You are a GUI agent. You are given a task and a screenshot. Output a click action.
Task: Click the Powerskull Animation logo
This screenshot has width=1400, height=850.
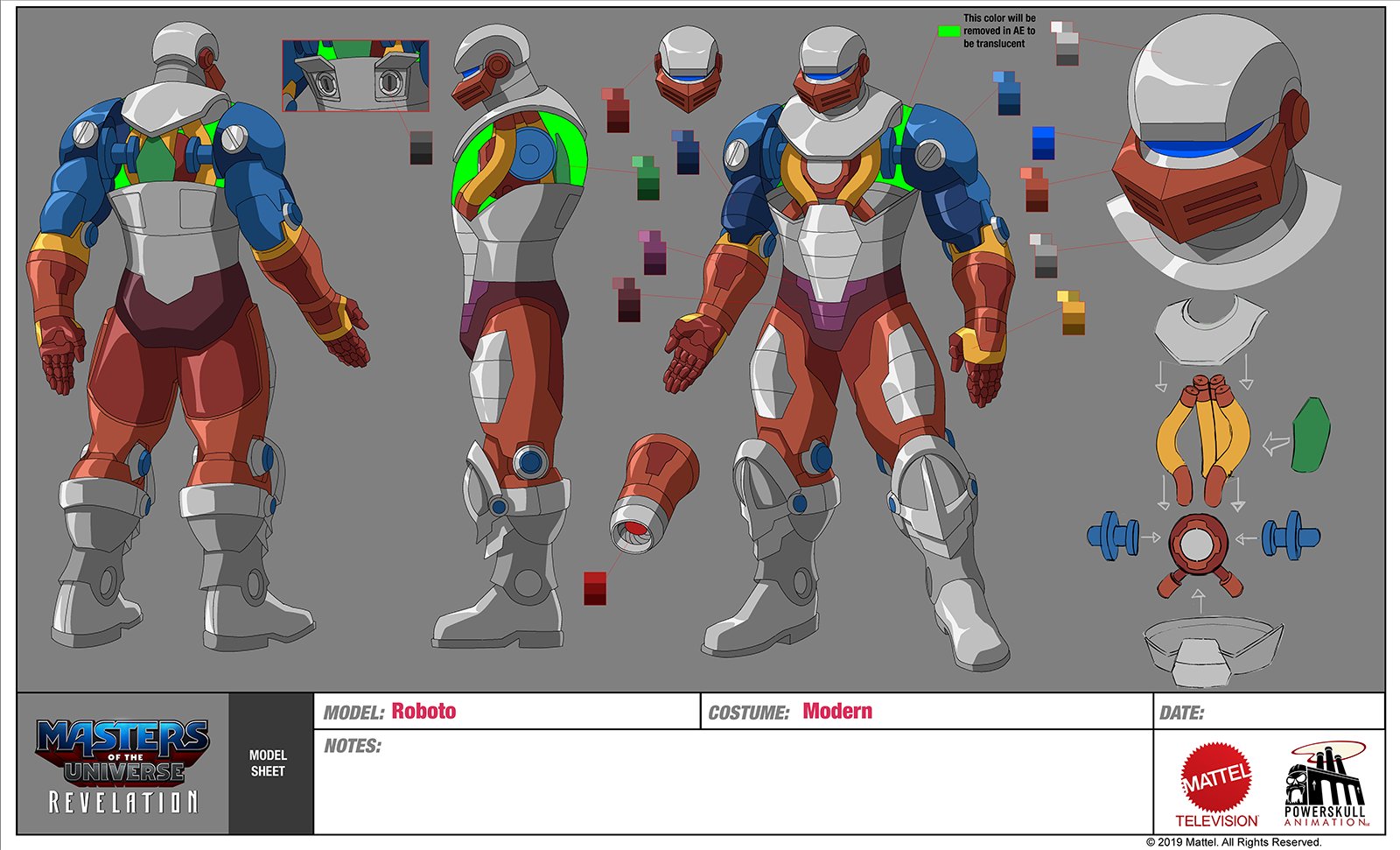[x=1325, y=784]
